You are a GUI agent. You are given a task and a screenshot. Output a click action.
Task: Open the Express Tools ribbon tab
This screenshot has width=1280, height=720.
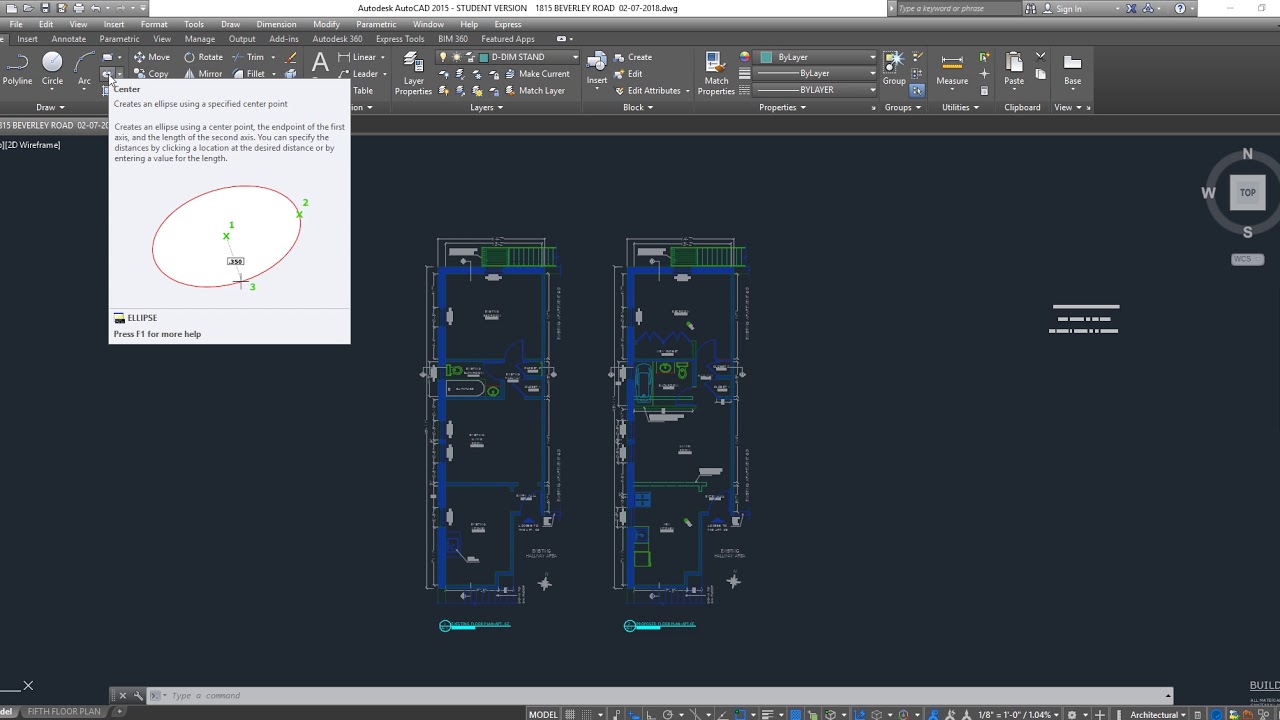pyautogui.click(x=400, y=39)
